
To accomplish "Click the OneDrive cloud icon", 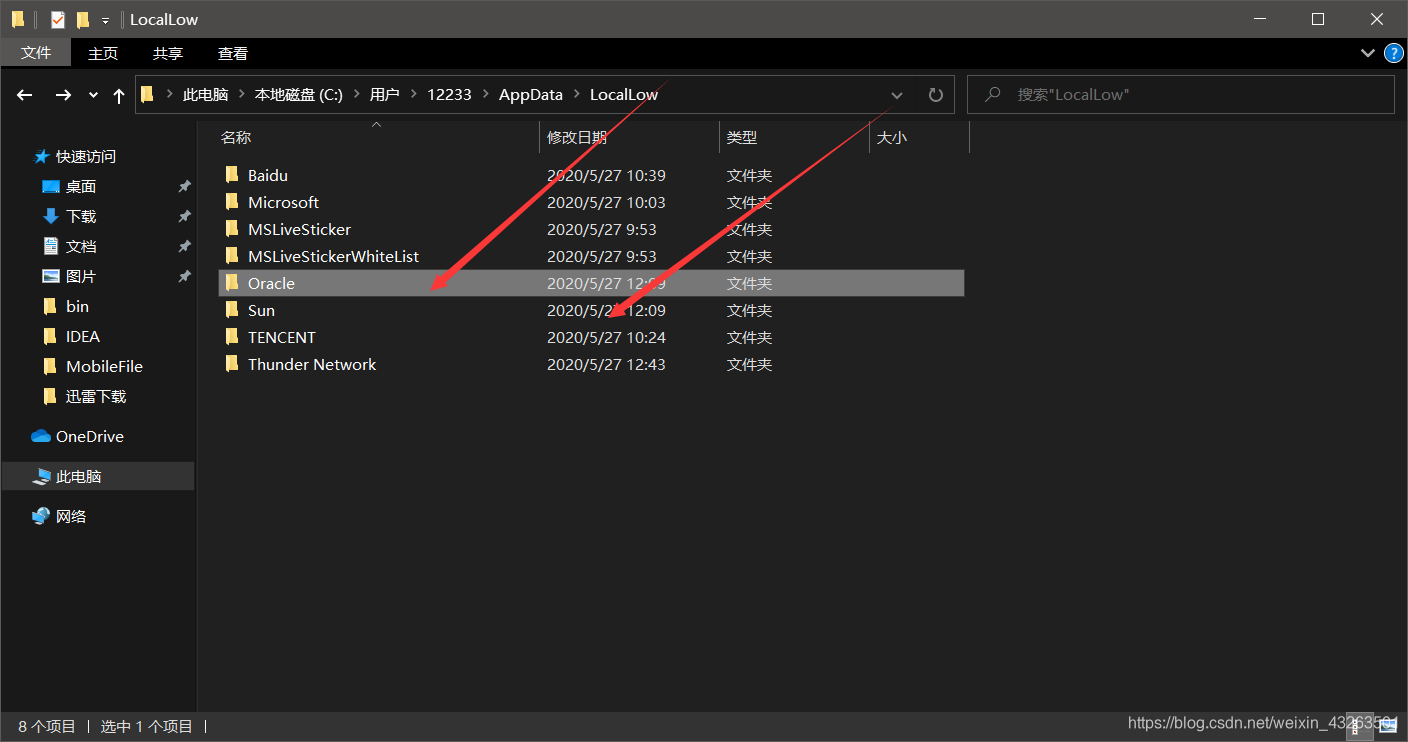I will pos(41,436).
